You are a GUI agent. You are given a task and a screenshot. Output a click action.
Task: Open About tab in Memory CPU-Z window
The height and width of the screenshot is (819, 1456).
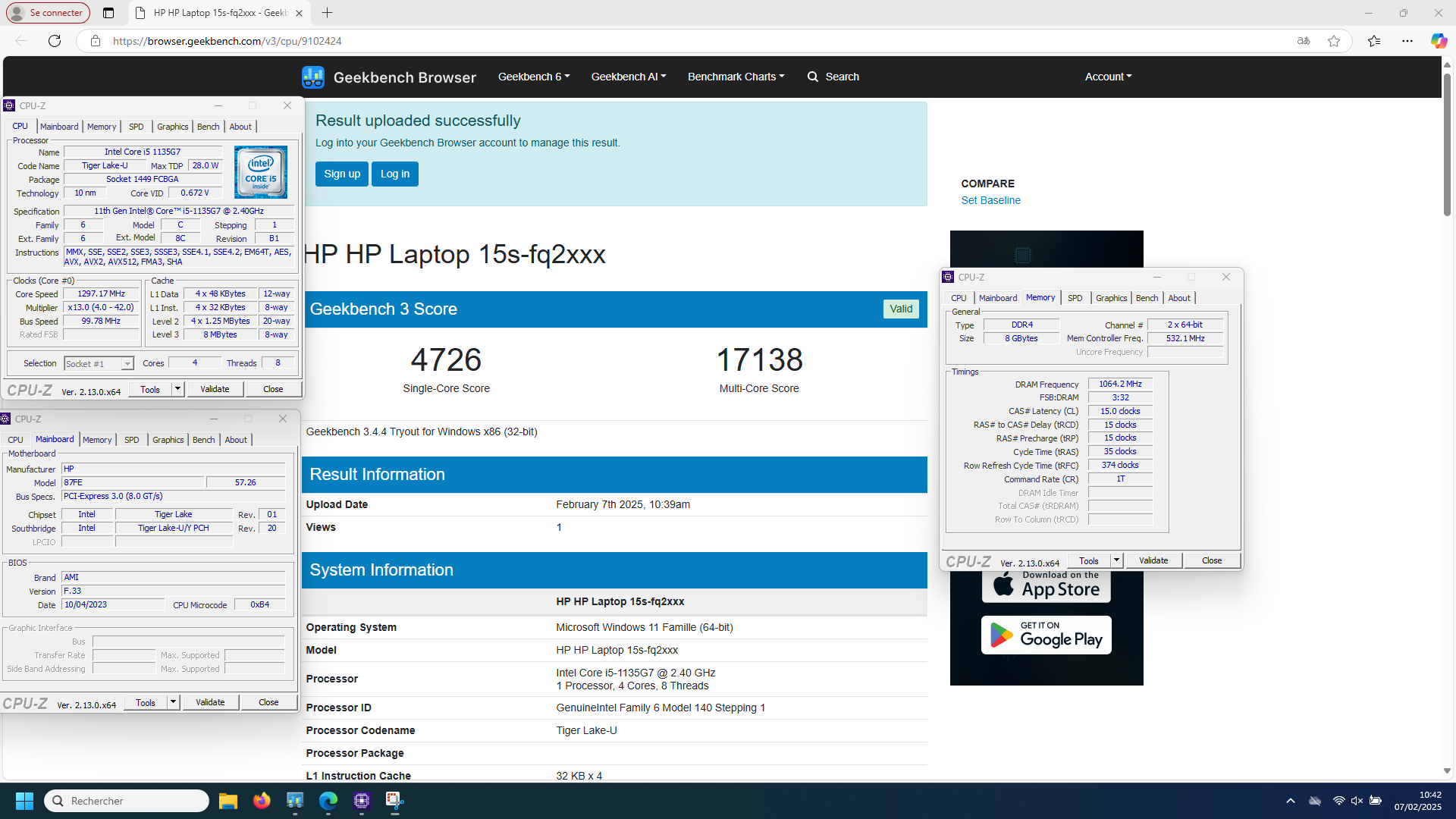[x=1179, y=298]
